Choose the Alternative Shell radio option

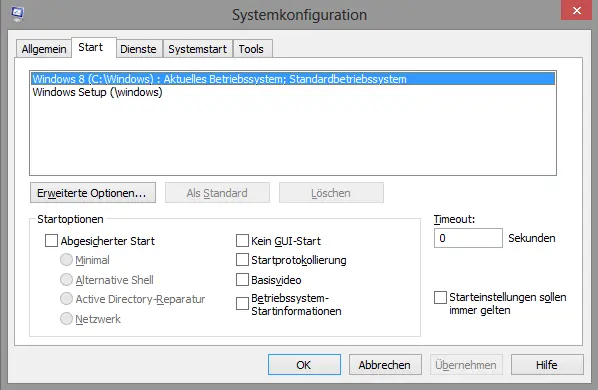coord(66,279)
